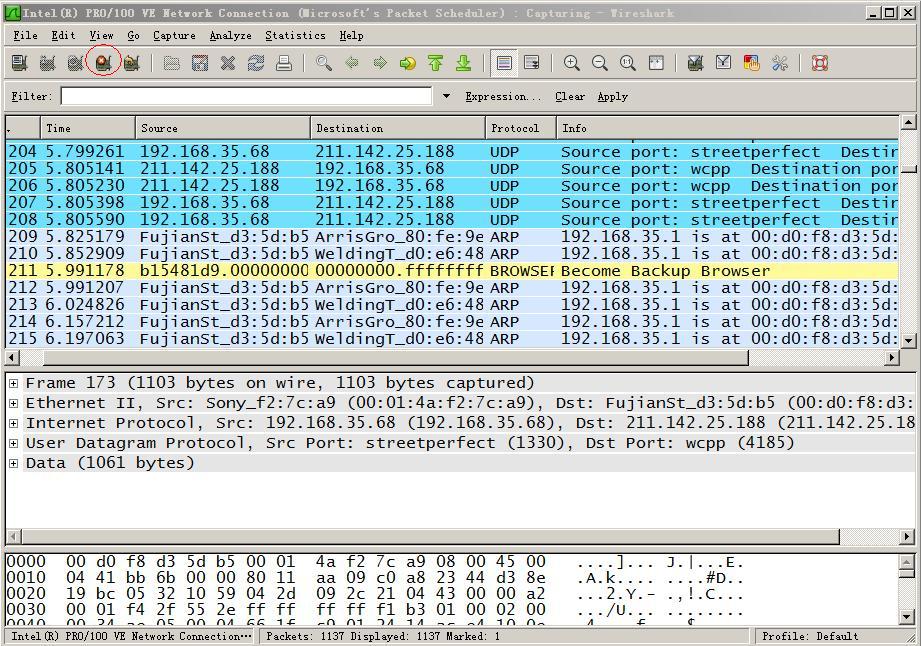Click the Apply filter button
Image resolution: width=921 pixels, height=646 pixels.
612,96
